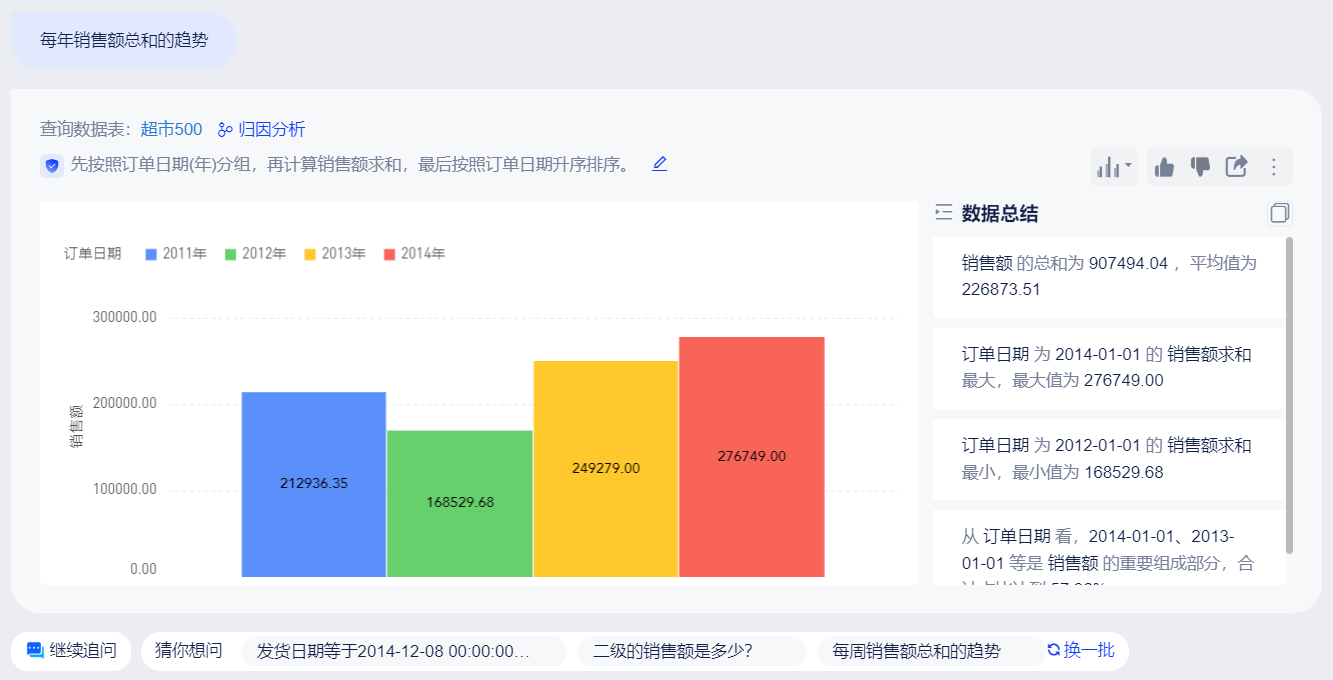Hide the 2014年 legend series

pos(414,254)
